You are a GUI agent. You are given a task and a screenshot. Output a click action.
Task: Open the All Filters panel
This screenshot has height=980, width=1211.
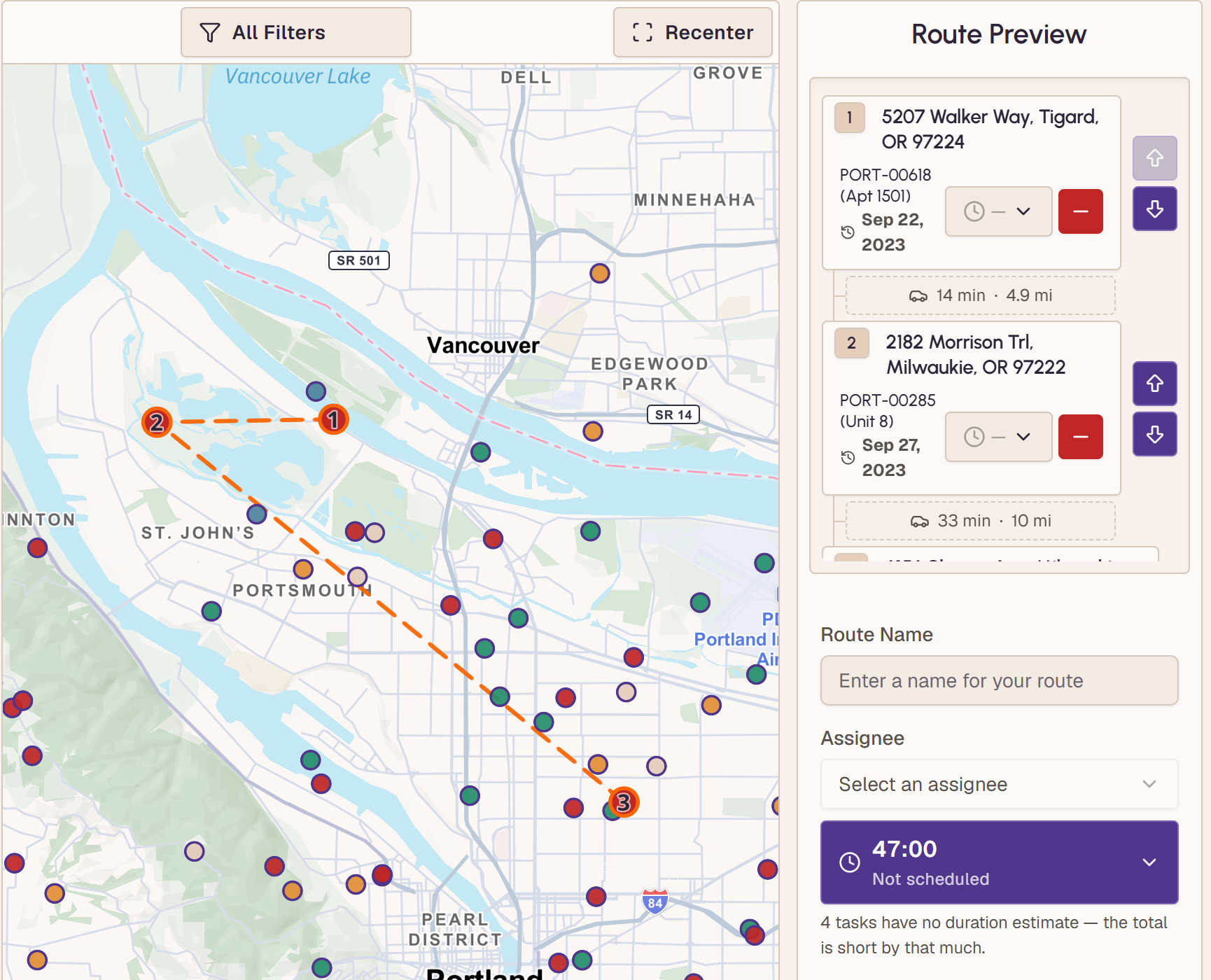295,32
